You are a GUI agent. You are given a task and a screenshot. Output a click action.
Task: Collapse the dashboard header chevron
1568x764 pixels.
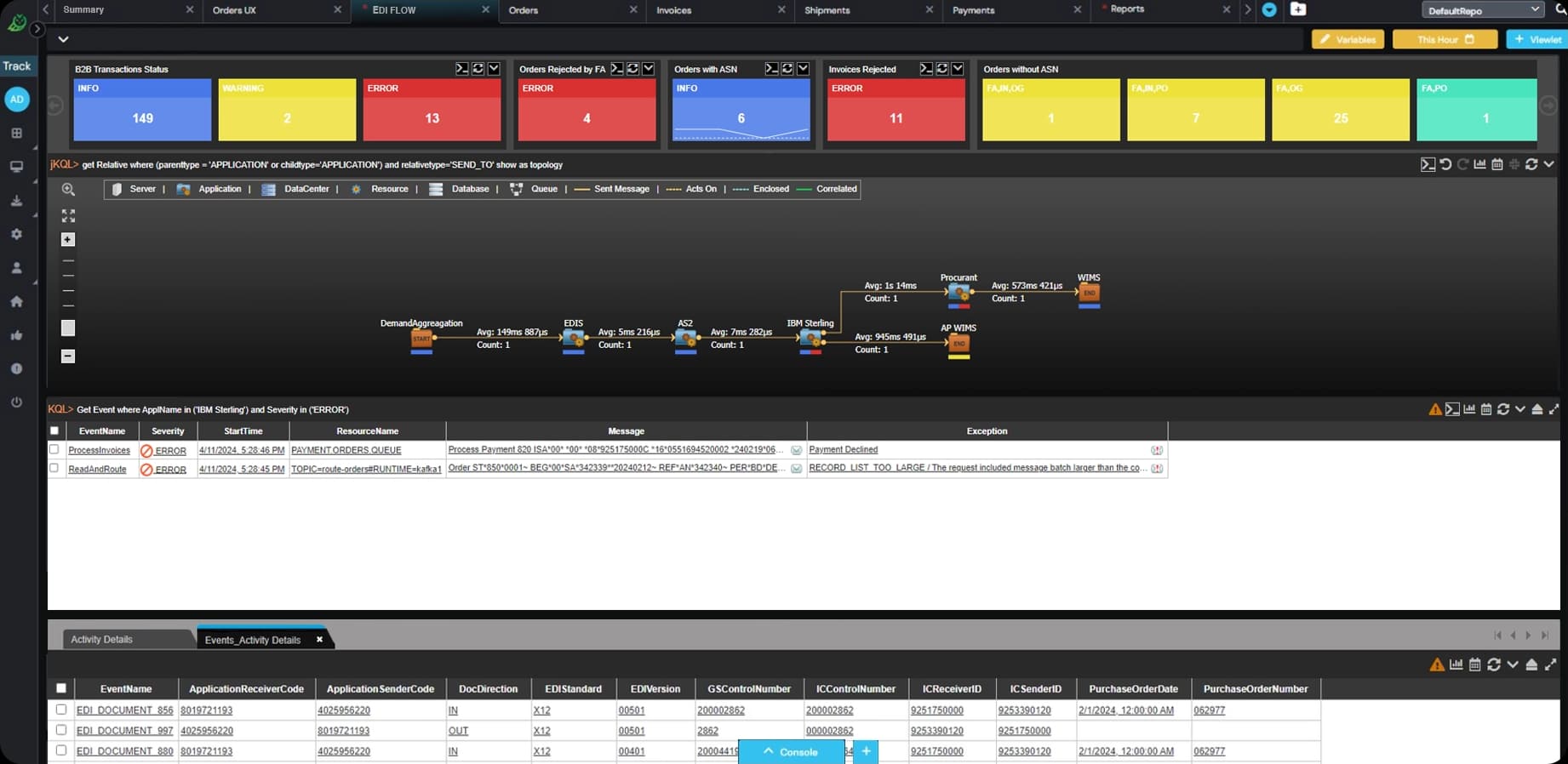click(63, 39)
